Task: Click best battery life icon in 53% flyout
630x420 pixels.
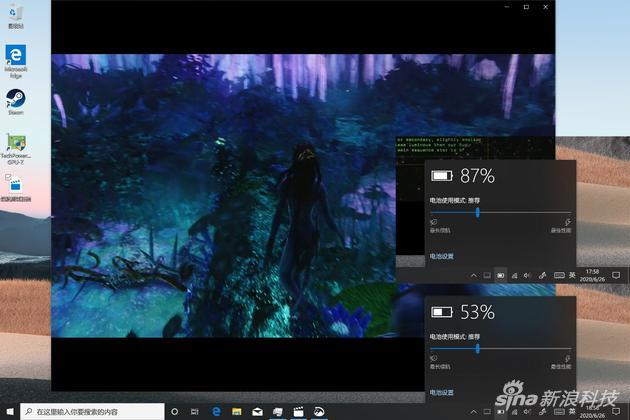Action: [x=434, y=358]
